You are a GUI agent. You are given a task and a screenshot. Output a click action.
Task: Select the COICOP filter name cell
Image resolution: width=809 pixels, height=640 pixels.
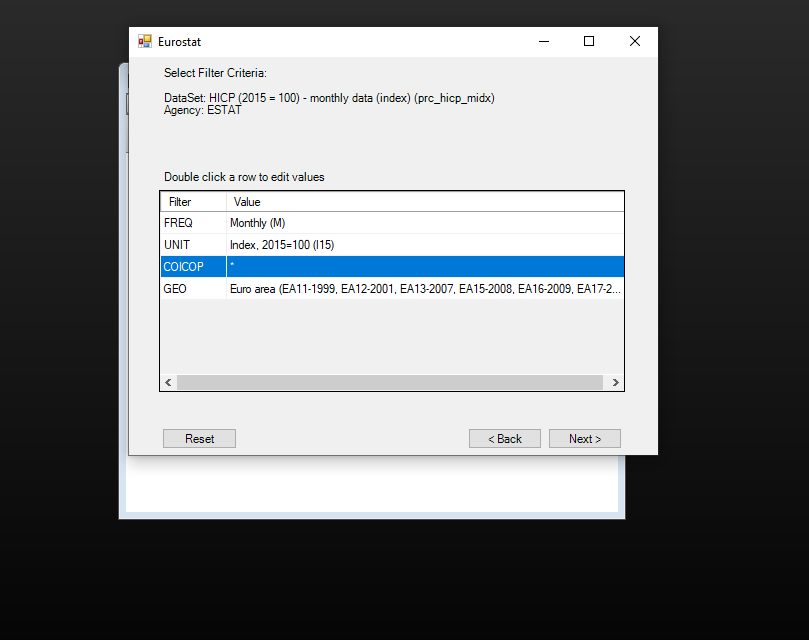click(183, 267)
